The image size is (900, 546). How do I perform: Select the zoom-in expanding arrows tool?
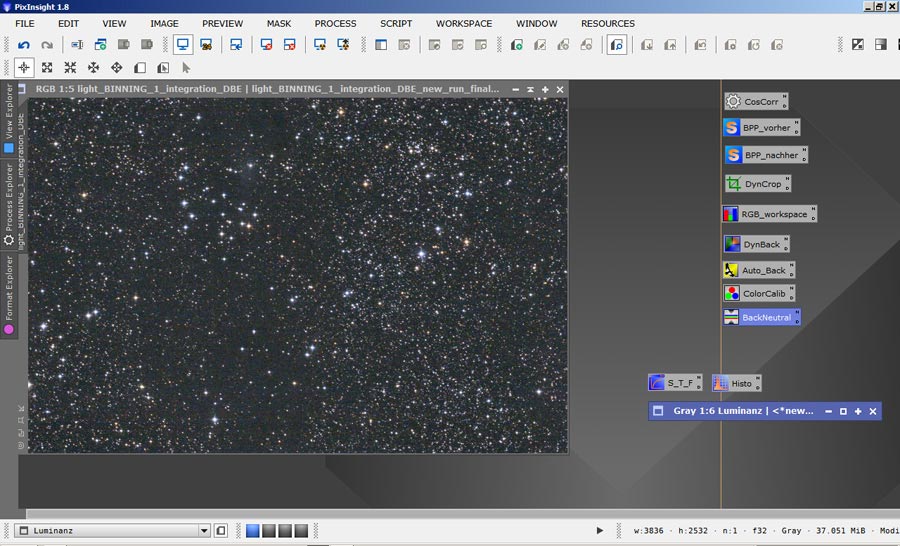click(x=47, y=68)
